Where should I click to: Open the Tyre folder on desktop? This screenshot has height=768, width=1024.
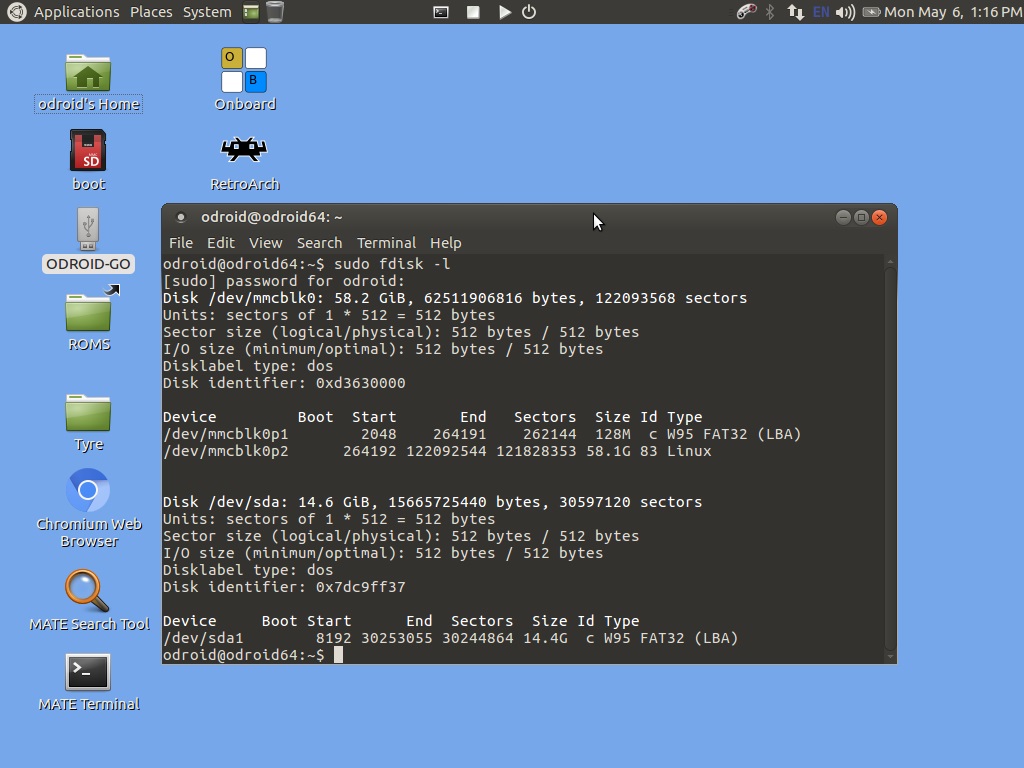click(x=88, y=412)
